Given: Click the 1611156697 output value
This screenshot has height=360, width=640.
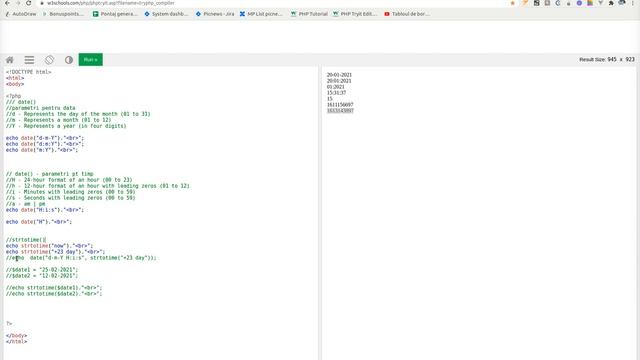Looking at the screenshot, I should coord(340,104).
